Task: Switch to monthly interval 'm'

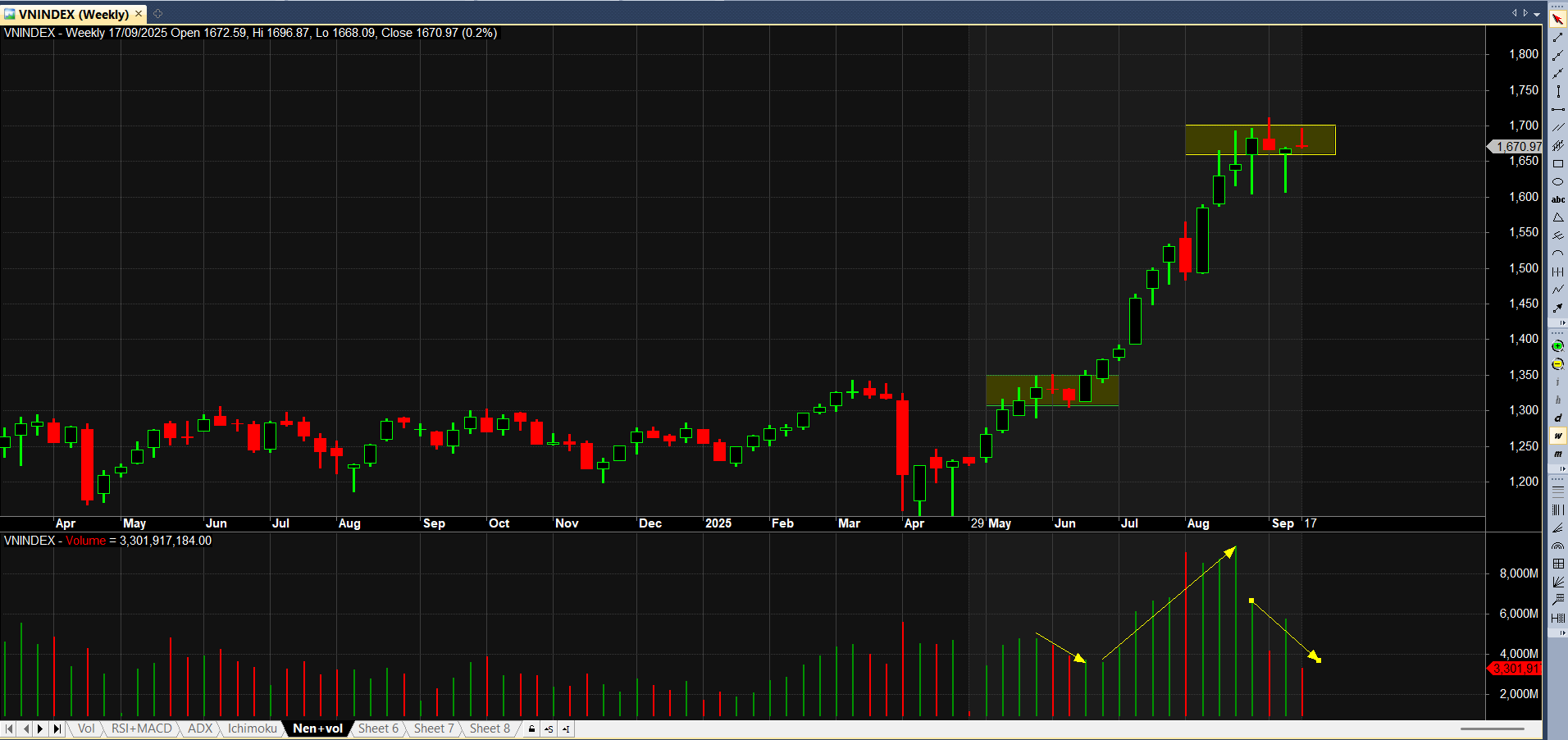Action: click(x=1558, y=455)
